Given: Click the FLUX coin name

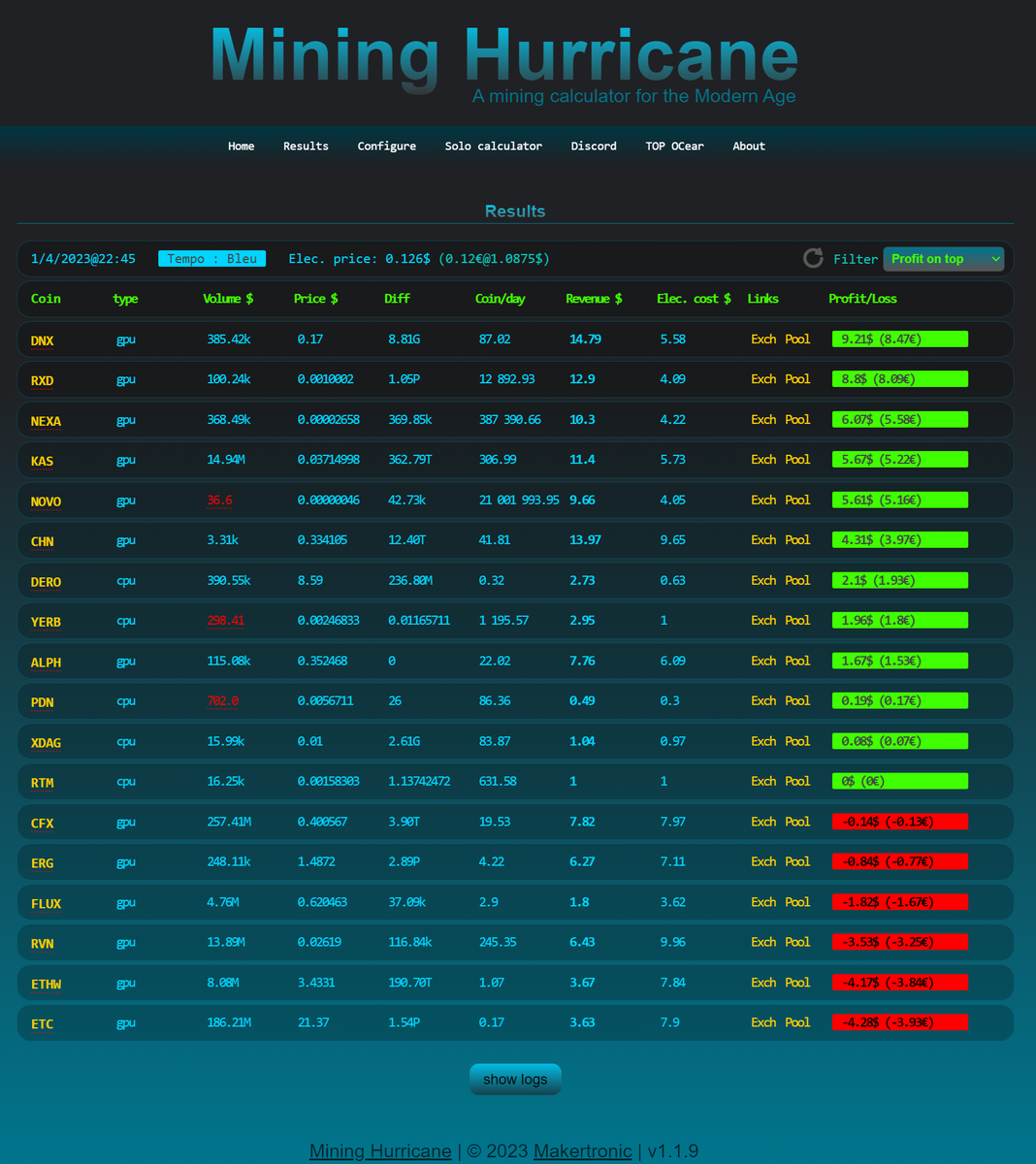Looking at the screenshot, I should tap(46, 905).
